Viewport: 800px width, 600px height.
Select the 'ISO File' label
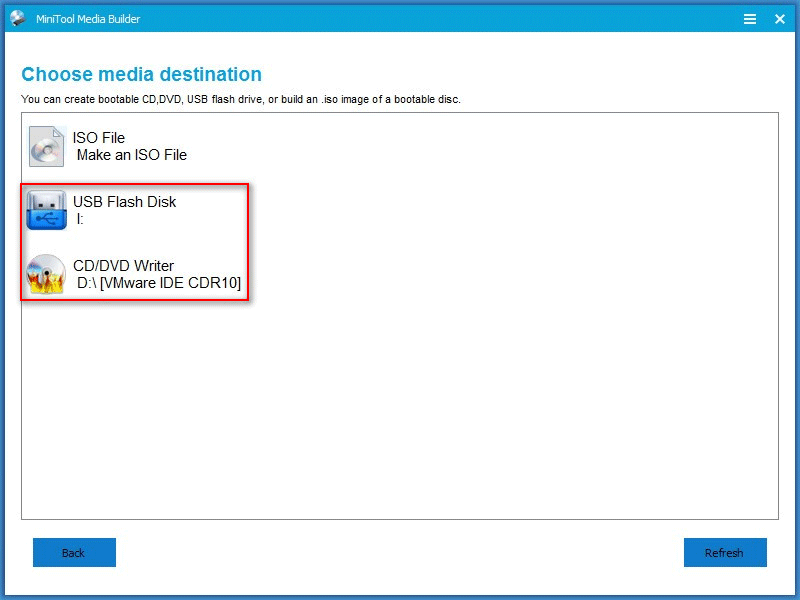point(98,138)
